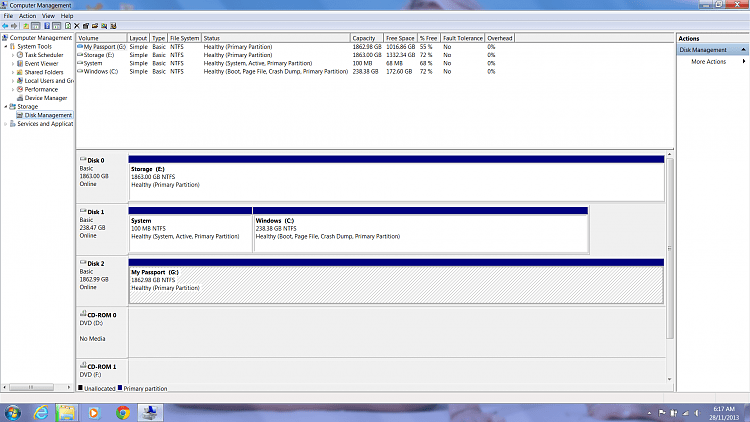The image size is (750, 422).
Task: Launch Google Chrome from taskbar
Action: point(122,412)
